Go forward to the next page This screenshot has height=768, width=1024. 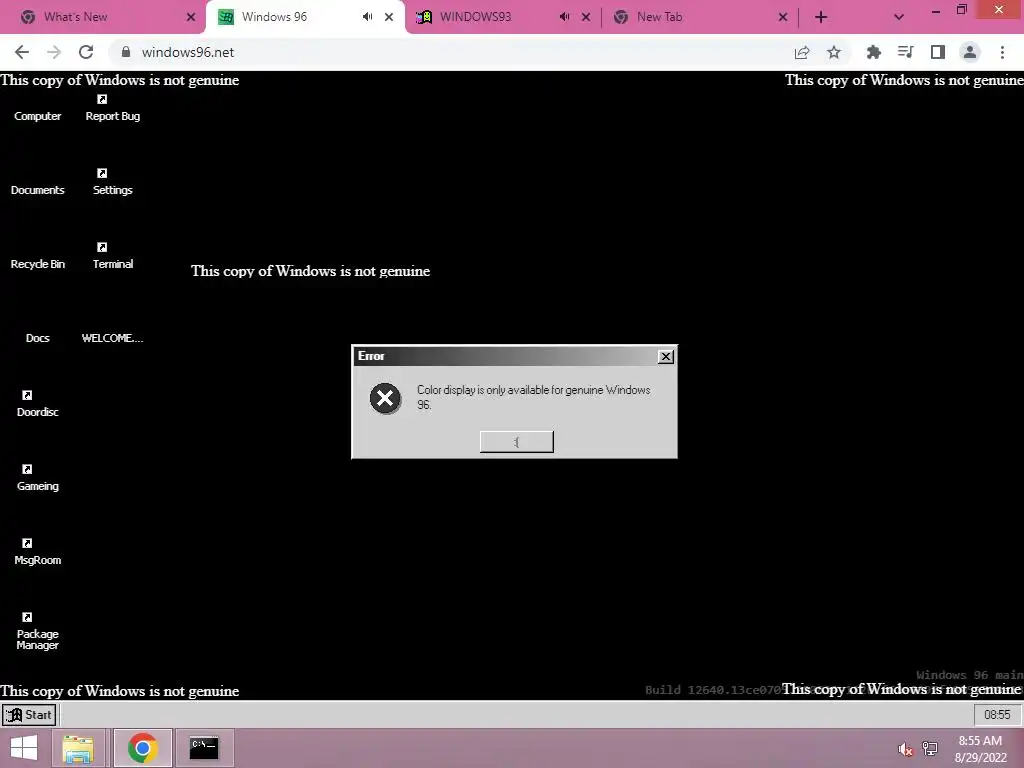54,52
